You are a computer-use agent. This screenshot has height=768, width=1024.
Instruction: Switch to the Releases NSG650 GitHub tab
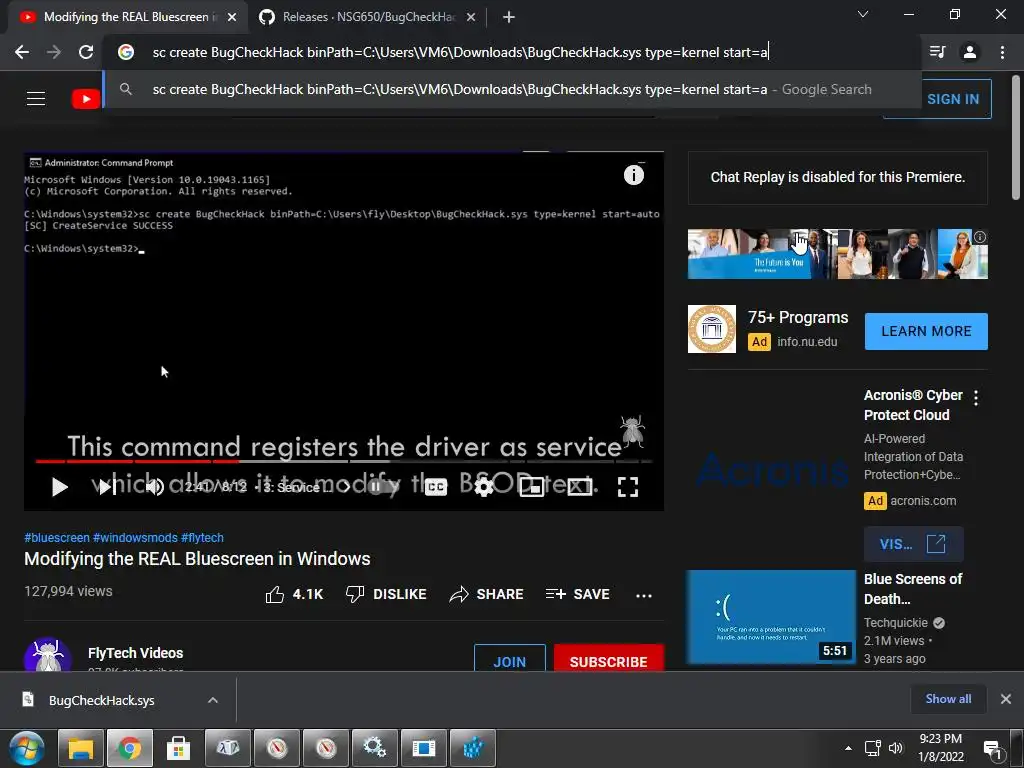[368, 17]
